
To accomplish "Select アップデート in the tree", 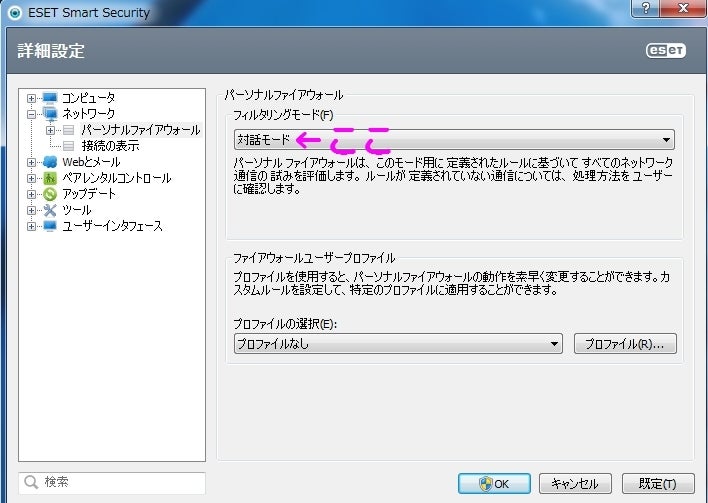I will 89,194.
